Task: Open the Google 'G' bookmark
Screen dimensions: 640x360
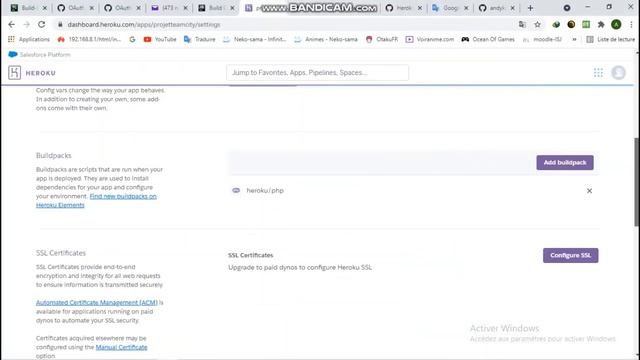Action: coord(132,39)
